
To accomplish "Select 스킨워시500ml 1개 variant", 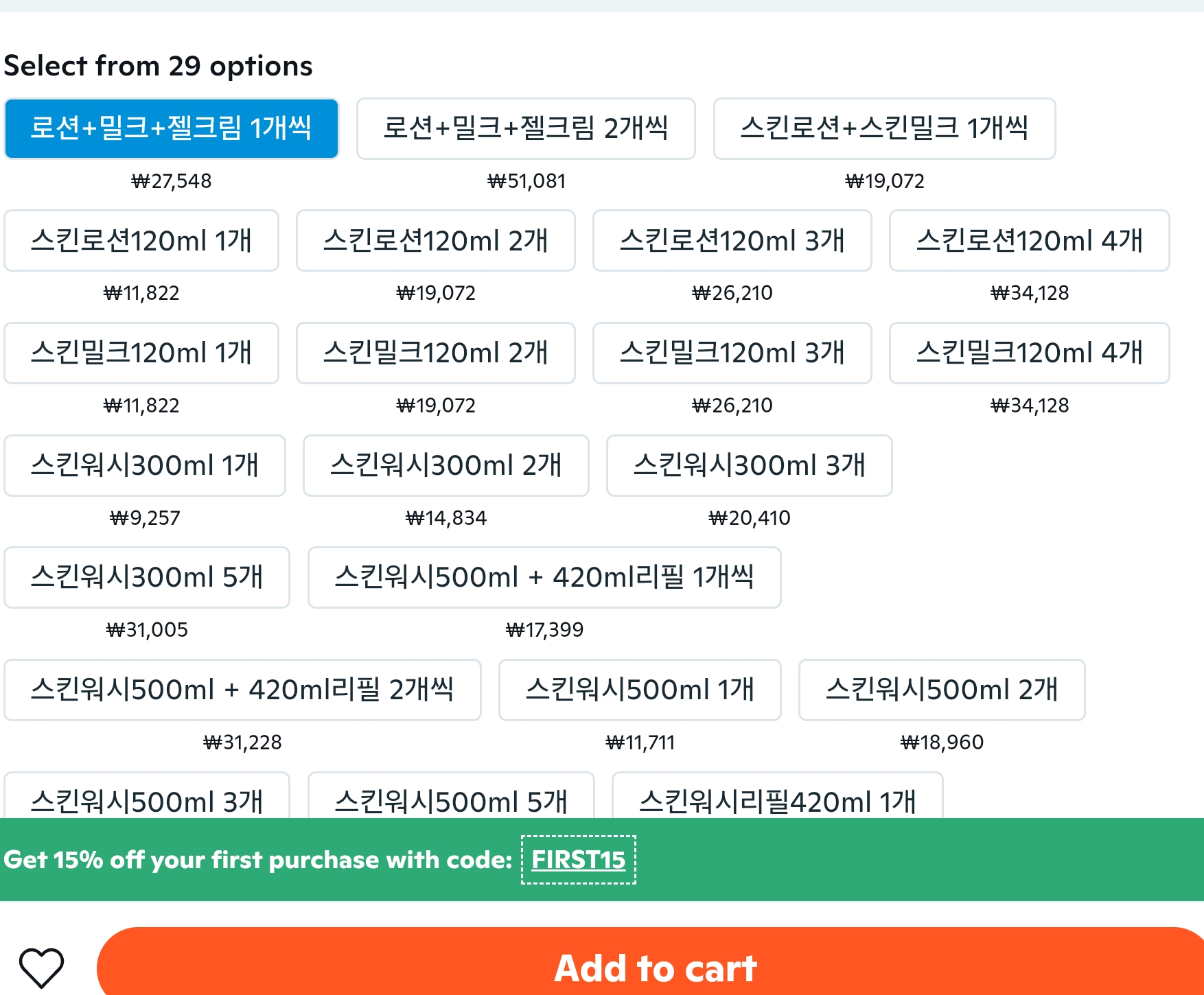I will pos(640,690).
